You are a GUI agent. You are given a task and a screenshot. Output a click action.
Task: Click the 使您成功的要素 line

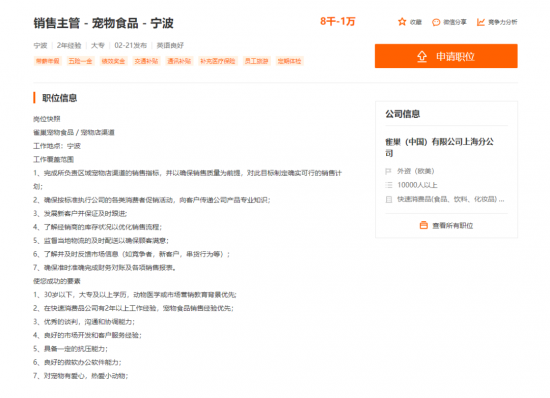click(x=57, y=281)
